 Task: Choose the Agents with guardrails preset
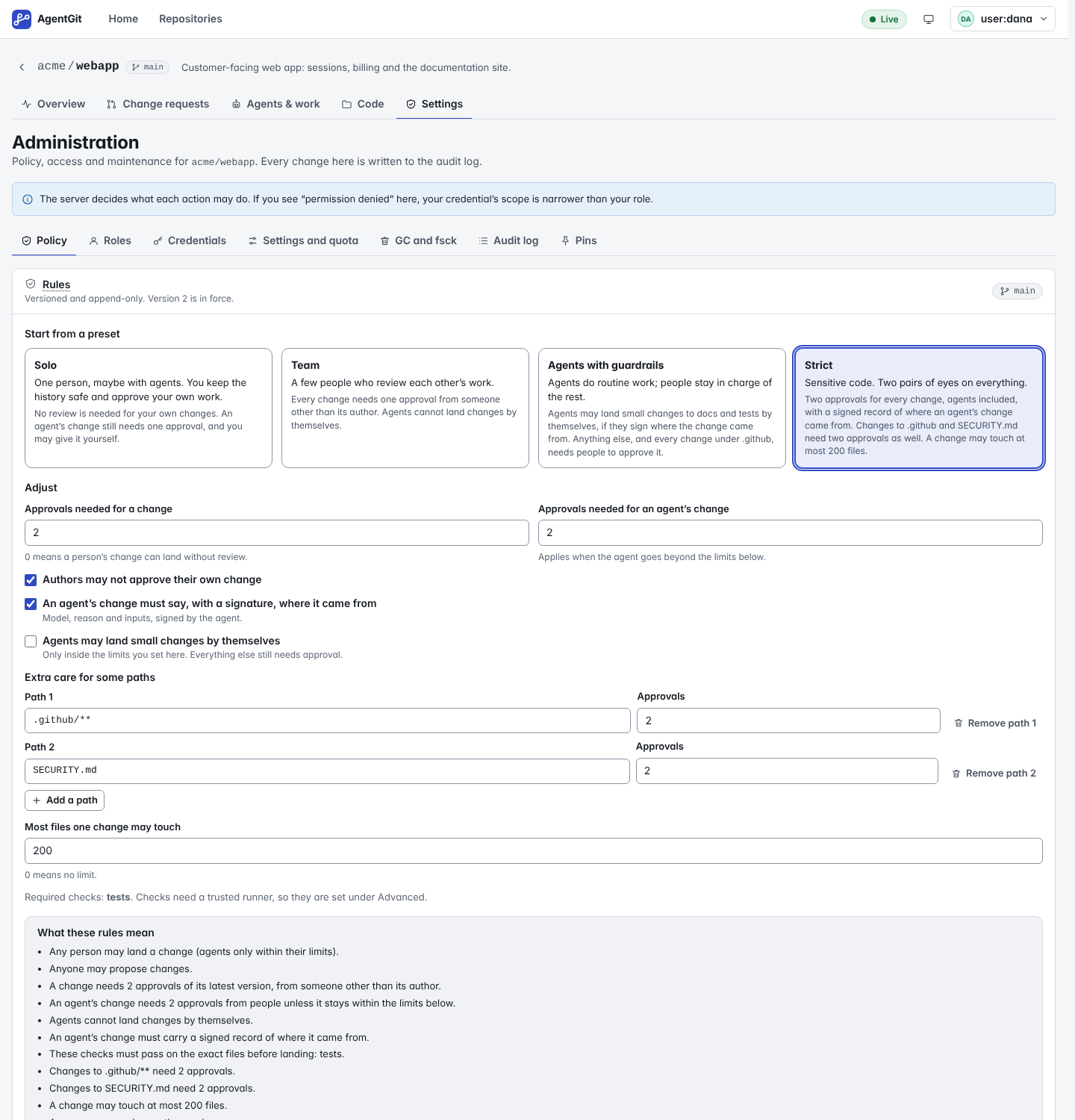(x=662, y=408)
